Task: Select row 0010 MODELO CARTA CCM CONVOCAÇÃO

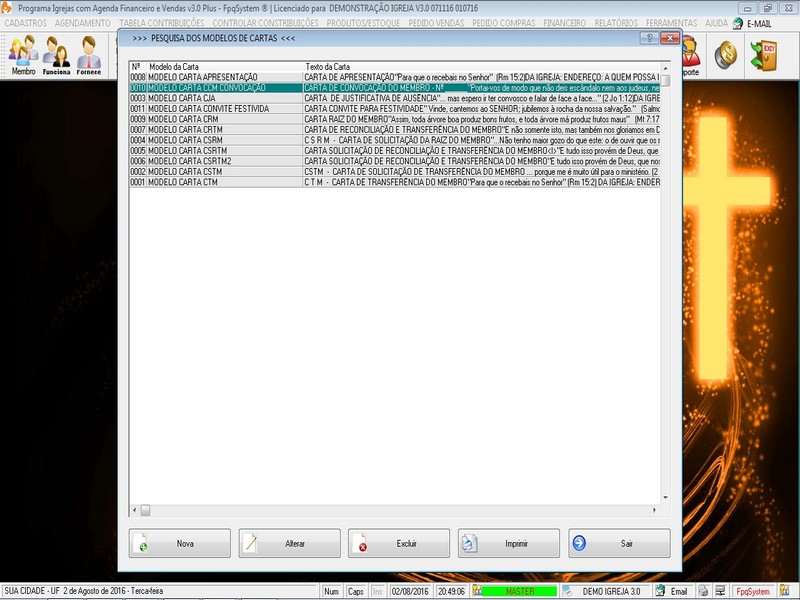Action: coord(395,88)
